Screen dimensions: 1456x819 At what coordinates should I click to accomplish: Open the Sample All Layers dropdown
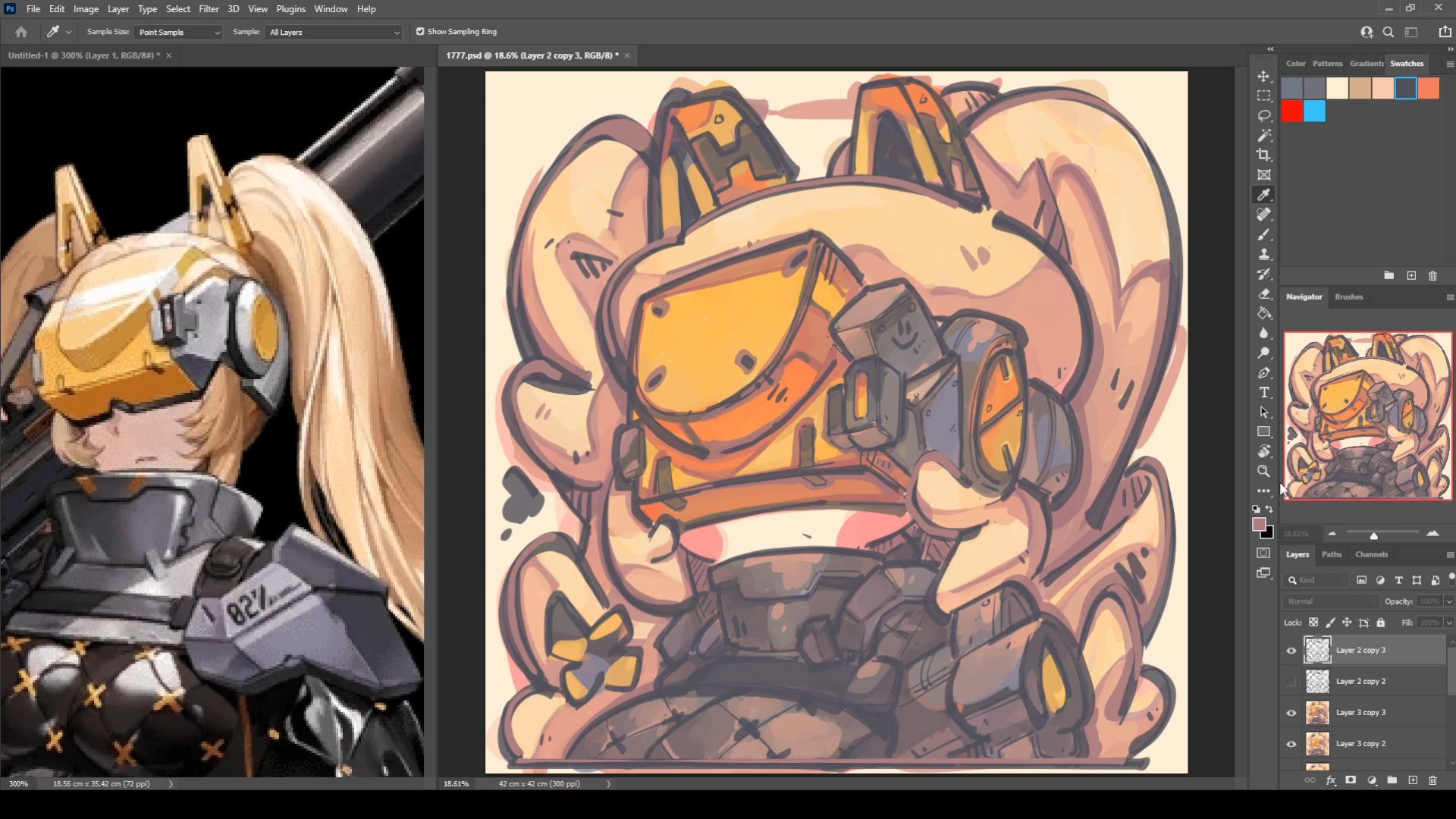coord(333,32)
